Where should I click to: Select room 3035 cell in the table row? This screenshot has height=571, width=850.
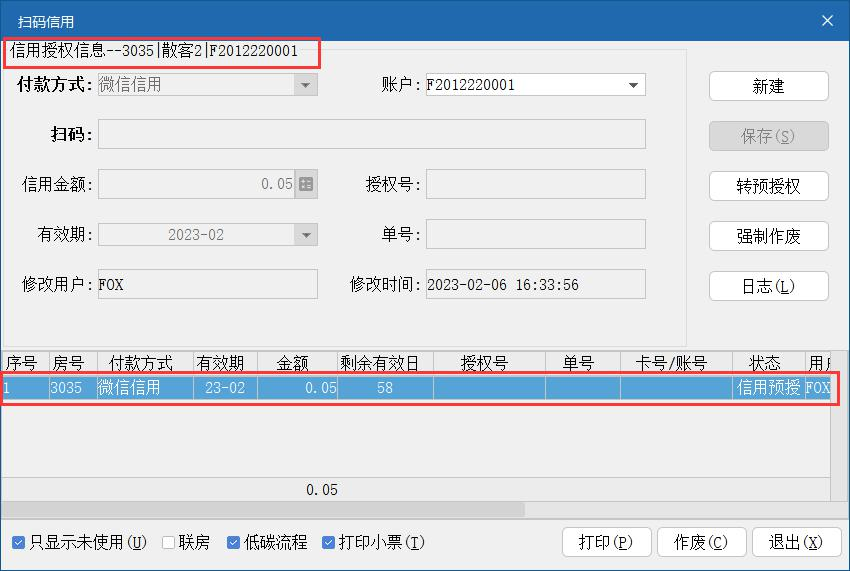coord(73,388)
